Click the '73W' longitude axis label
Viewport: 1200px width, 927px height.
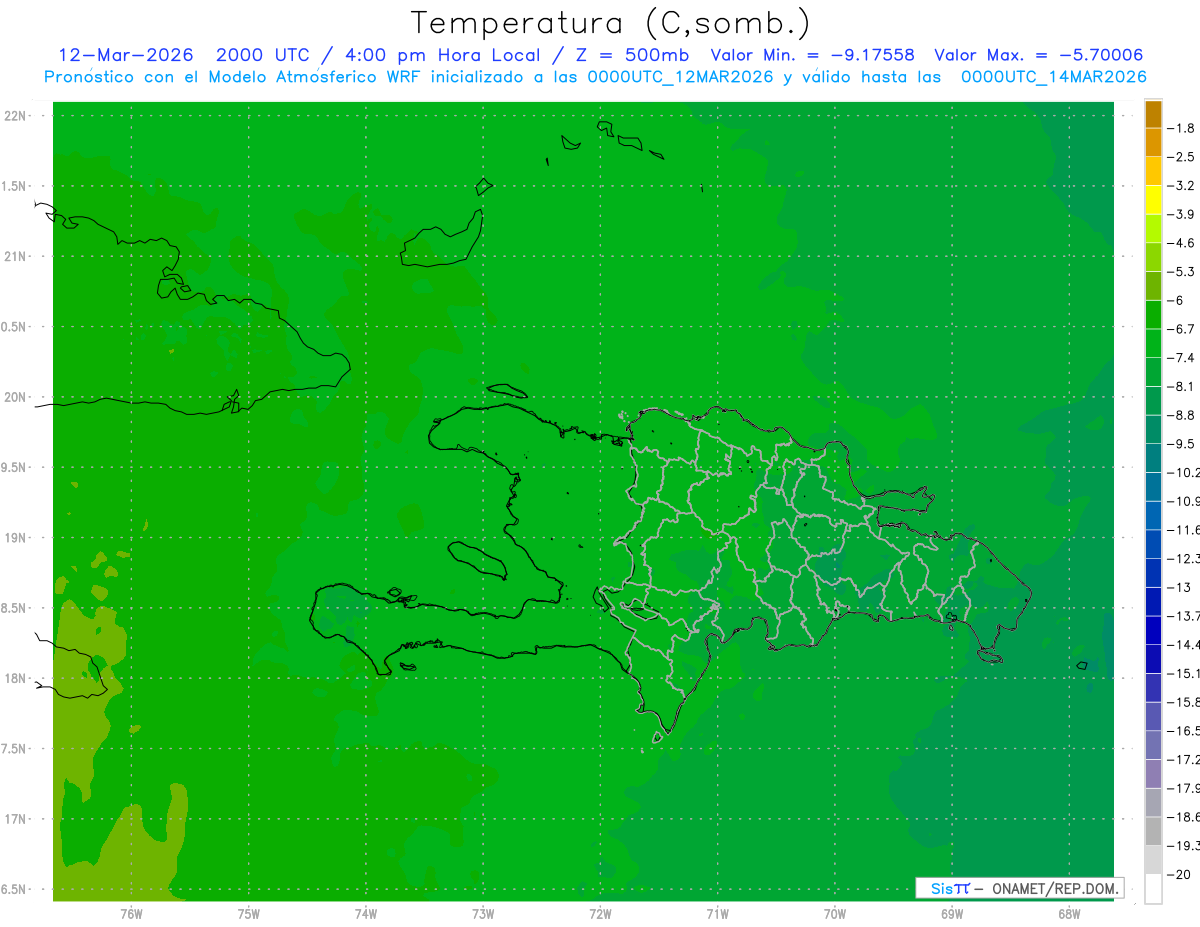click(x=483, y=914)
